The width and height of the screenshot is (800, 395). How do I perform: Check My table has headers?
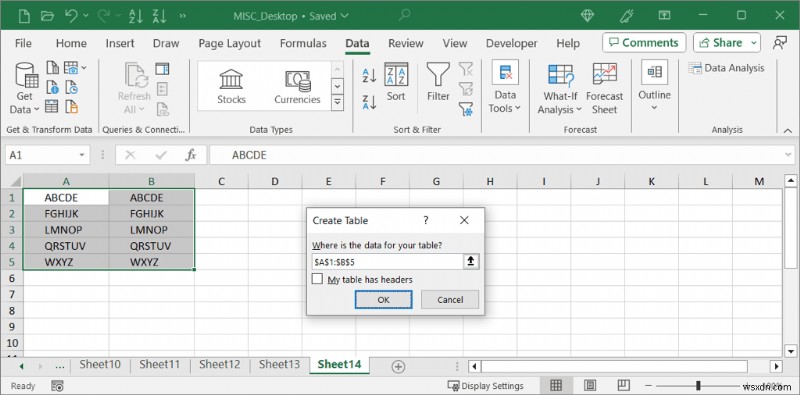317,279
